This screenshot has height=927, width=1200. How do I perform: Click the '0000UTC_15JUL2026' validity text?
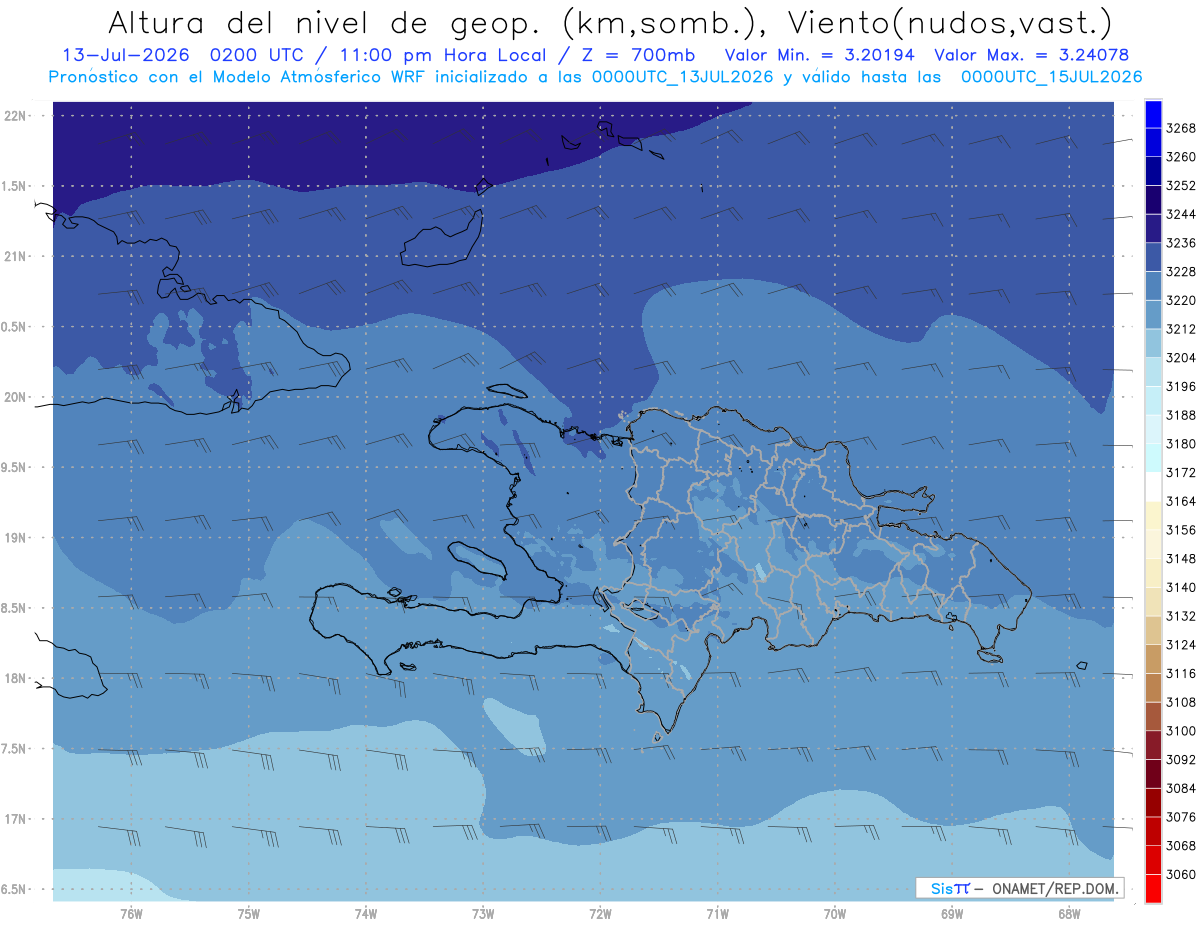click(1051, 76)
